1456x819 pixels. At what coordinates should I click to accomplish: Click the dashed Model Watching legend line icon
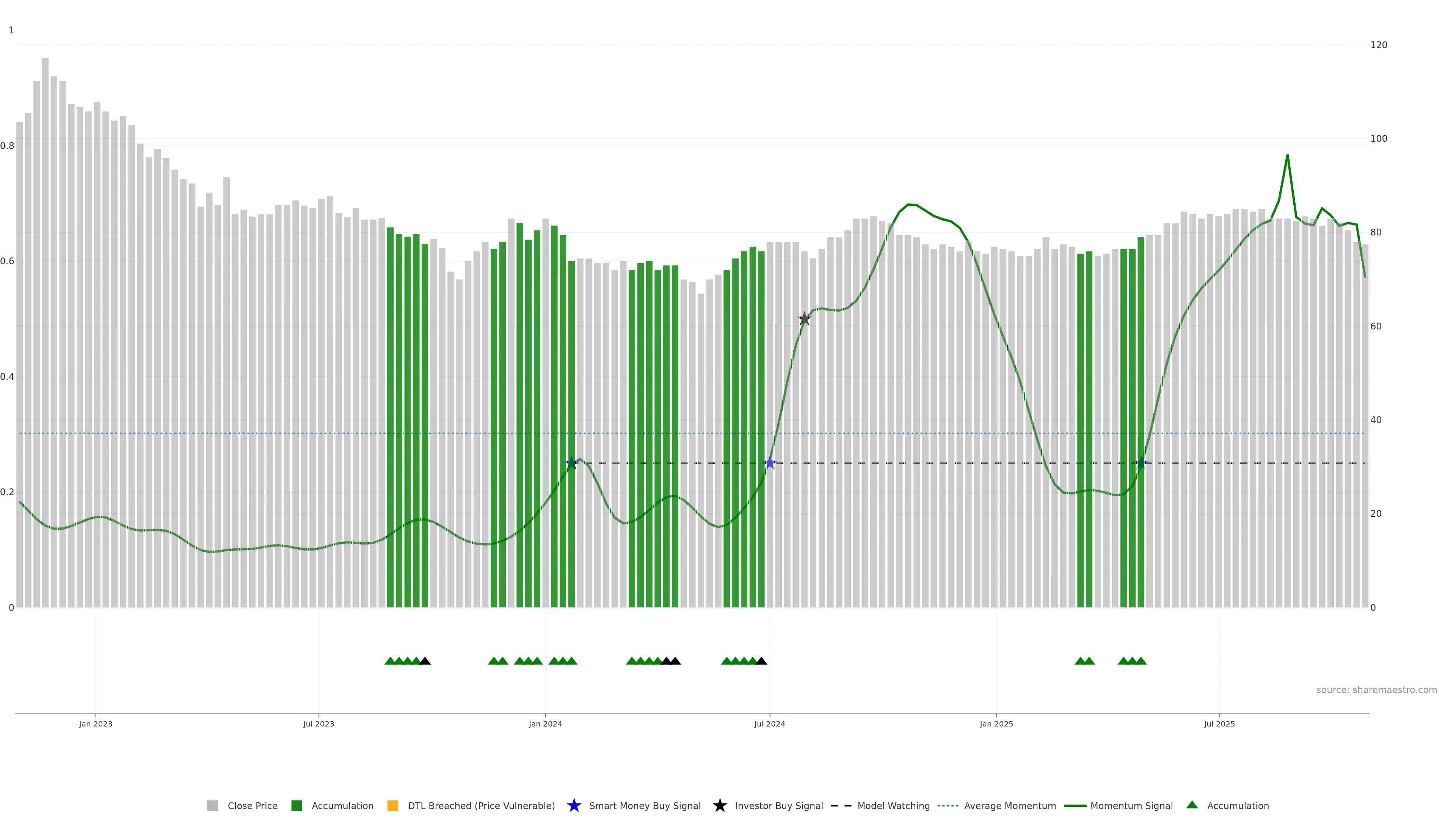(841, 805)
